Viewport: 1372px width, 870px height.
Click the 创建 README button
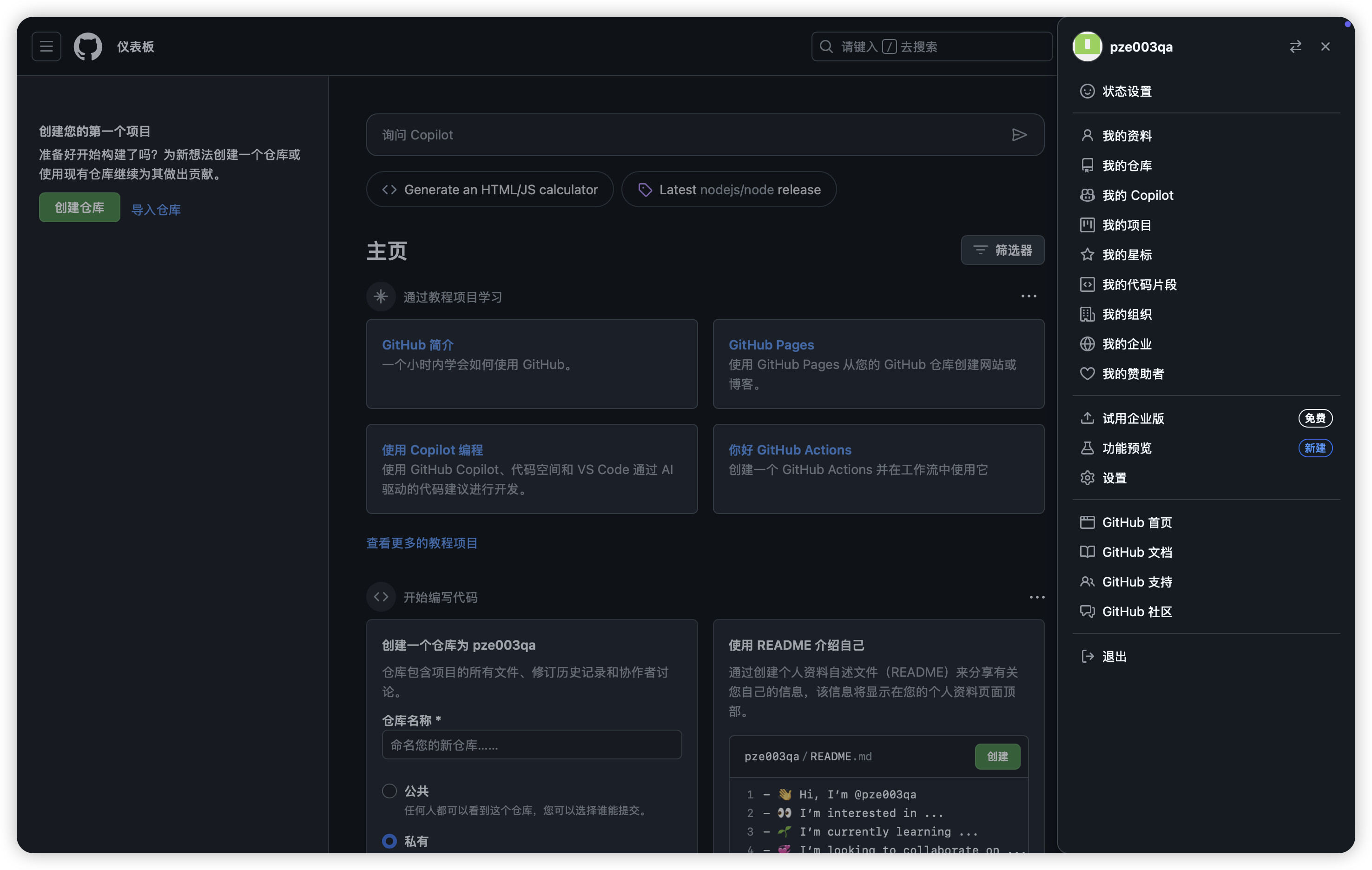997,757
